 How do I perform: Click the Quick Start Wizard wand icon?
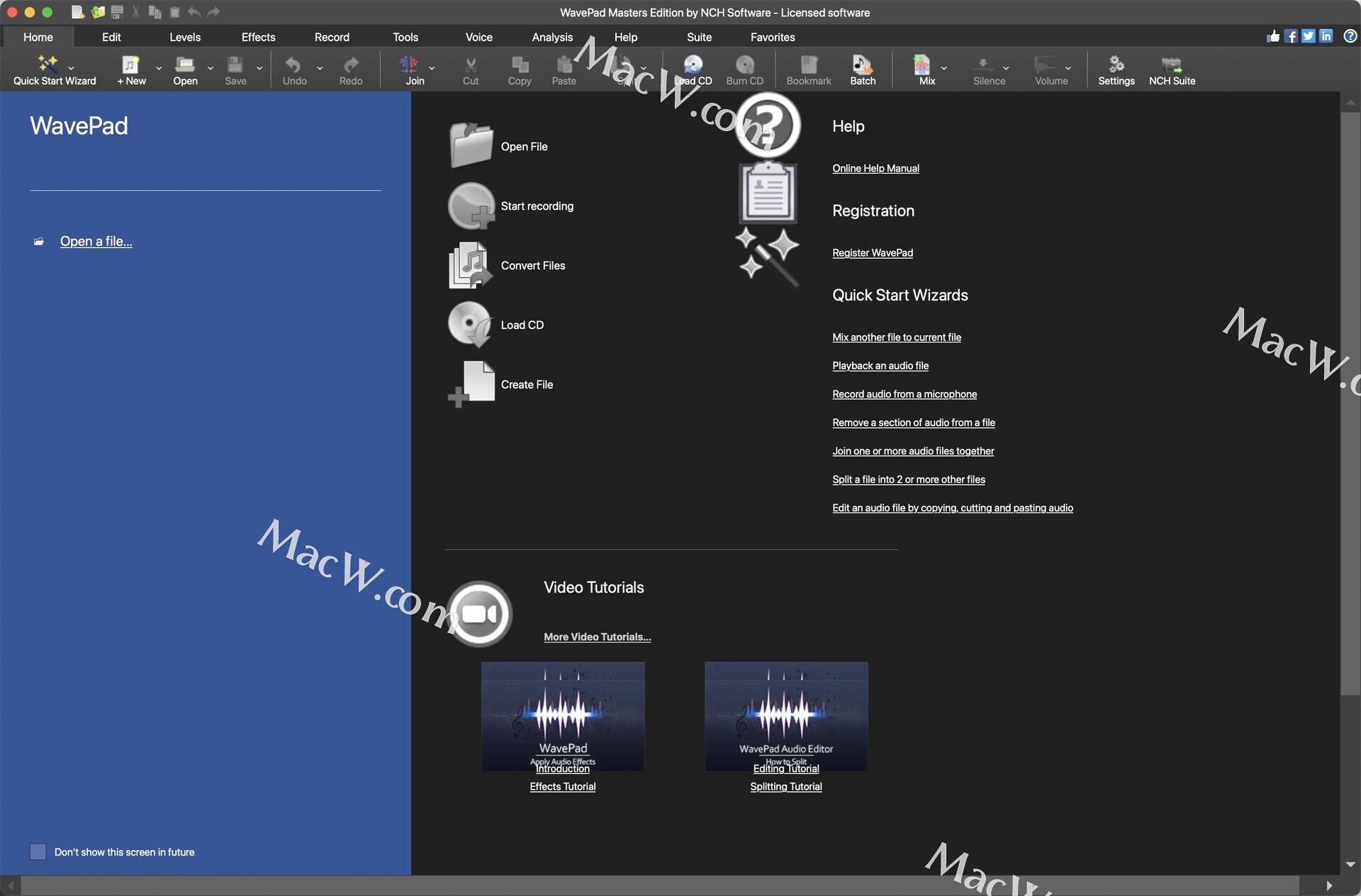click(x=47, y=65)
